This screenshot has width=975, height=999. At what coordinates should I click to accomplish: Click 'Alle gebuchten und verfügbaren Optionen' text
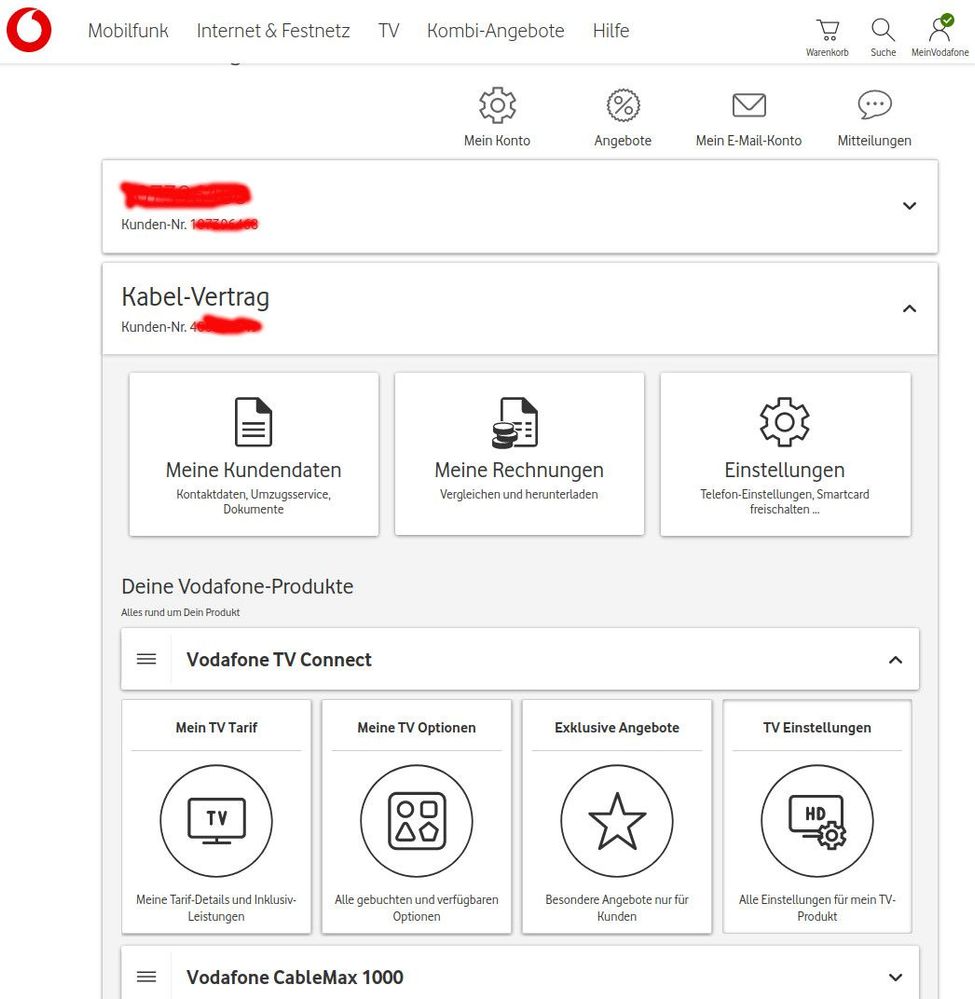click(x=417, y=908)
